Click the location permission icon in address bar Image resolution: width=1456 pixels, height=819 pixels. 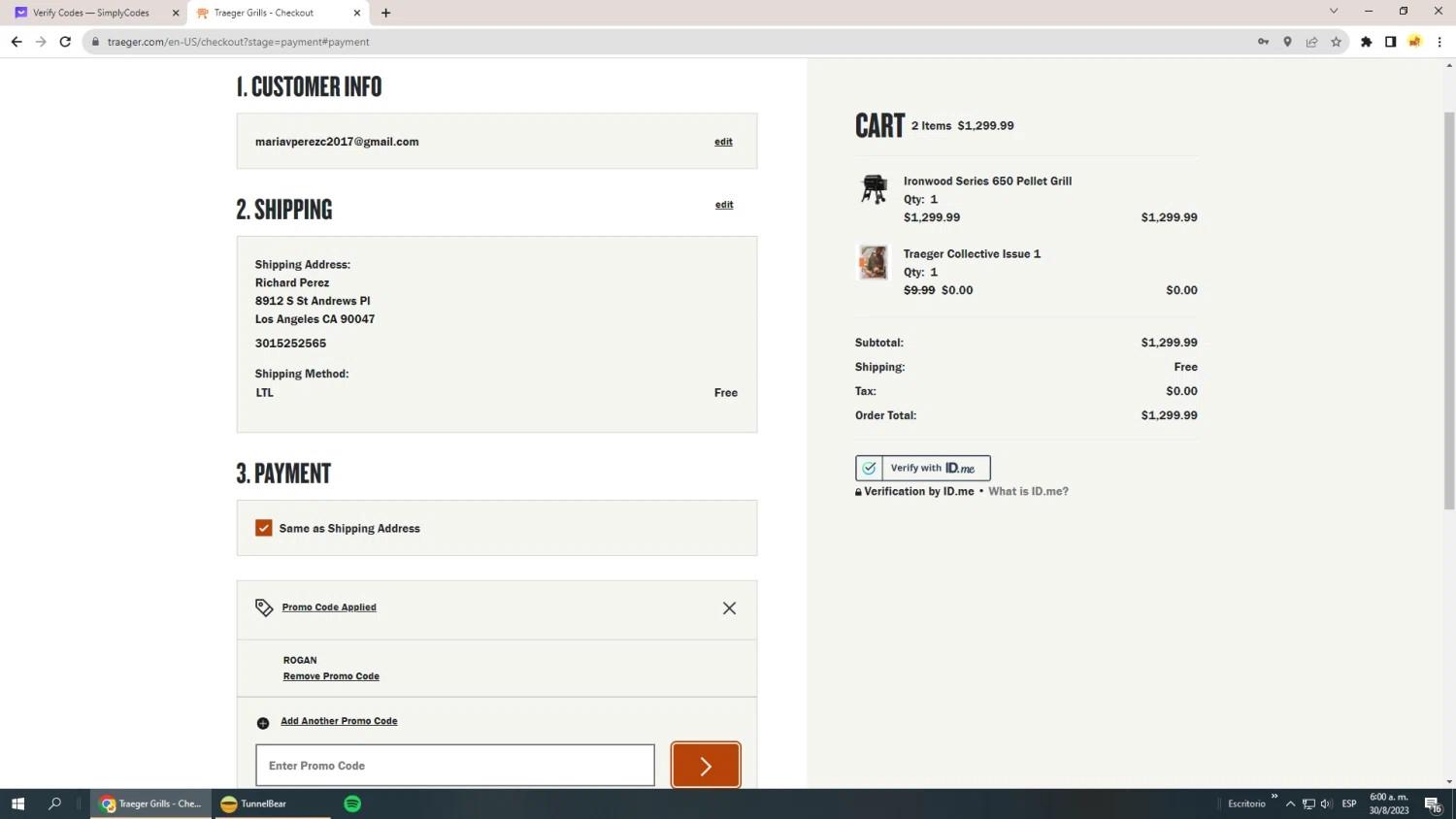point(1287,42)
